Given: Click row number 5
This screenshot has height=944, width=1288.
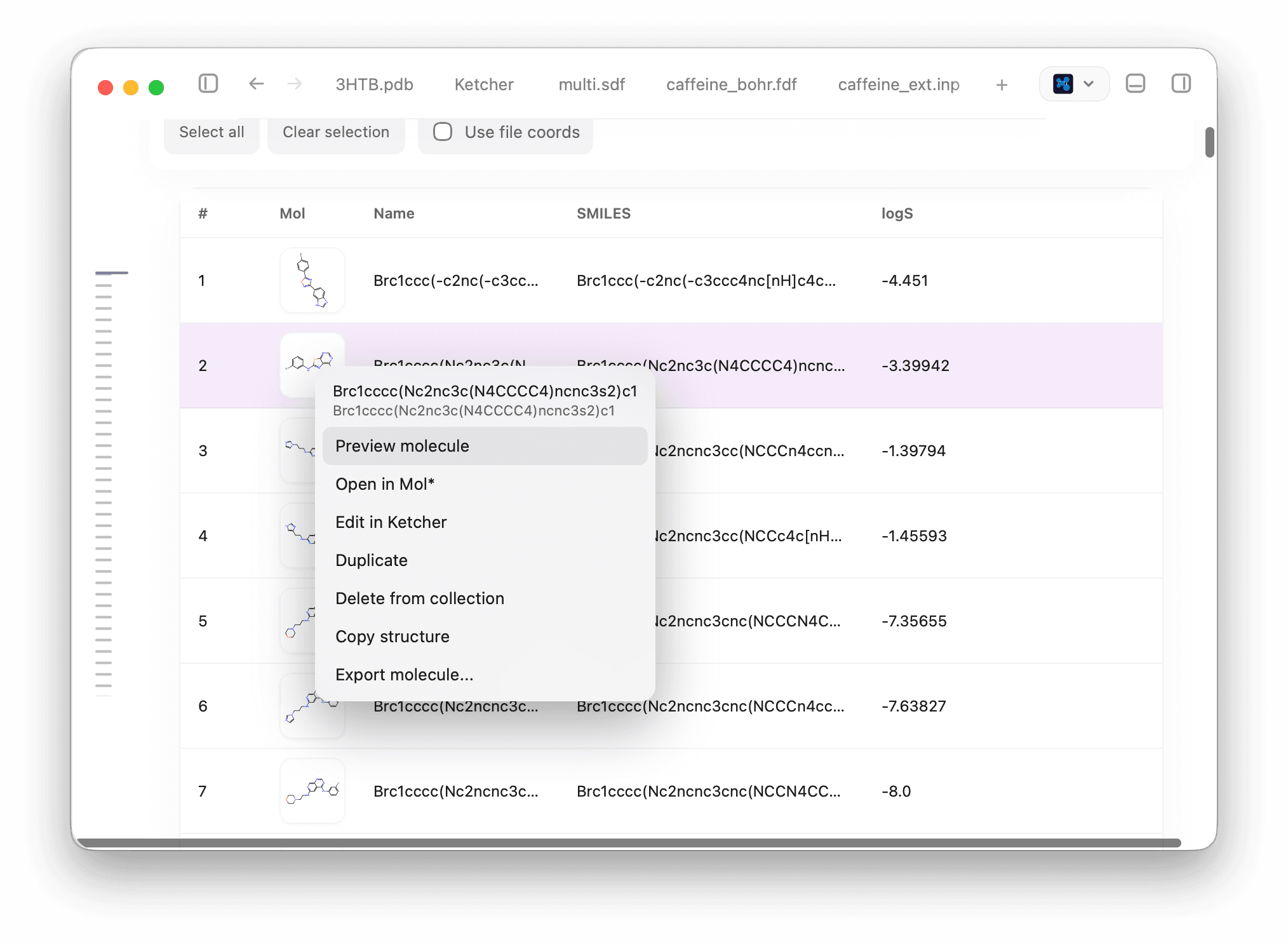Looking at the screenshot, I should (x=203, y=621).
